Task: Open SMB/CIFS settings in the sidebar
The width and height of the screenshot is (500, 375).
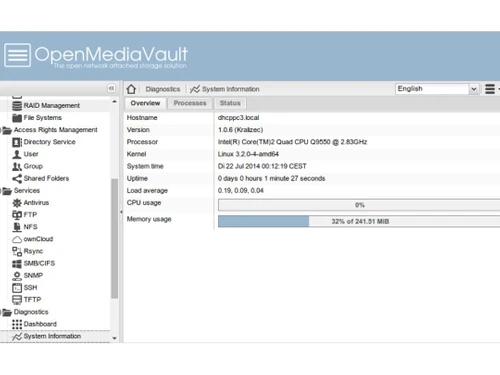Action: [39, 263]
